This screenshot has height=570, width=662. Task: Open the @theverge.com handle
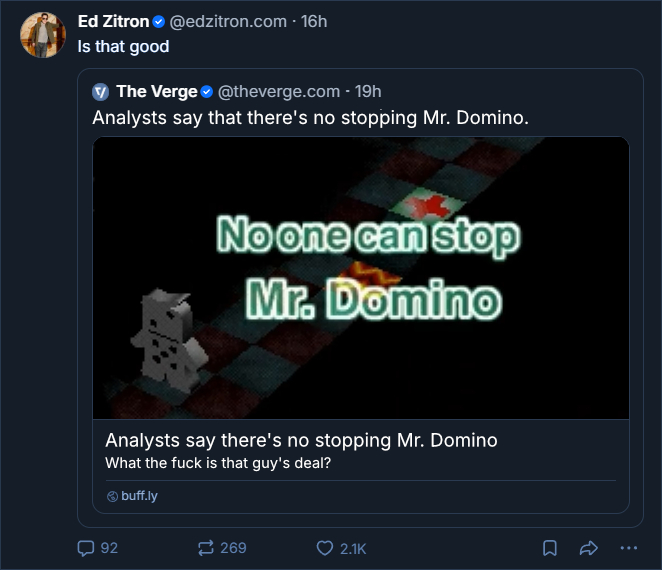tap(279, 92)
